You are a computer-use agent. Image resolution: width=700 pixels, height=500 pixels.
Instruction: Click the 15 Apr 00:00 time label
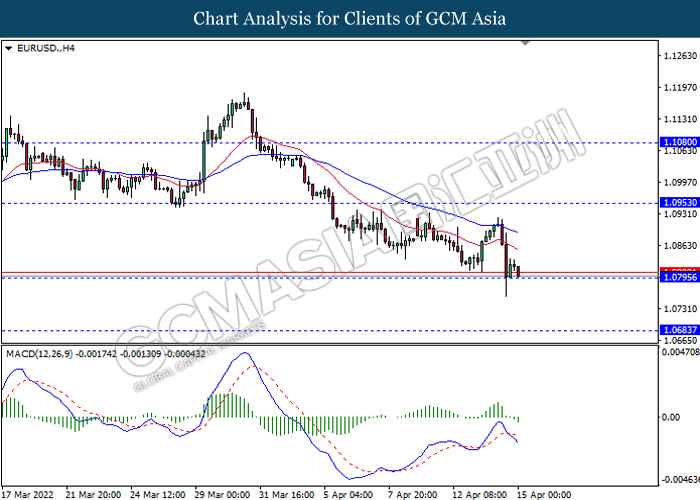coord(544,495)
